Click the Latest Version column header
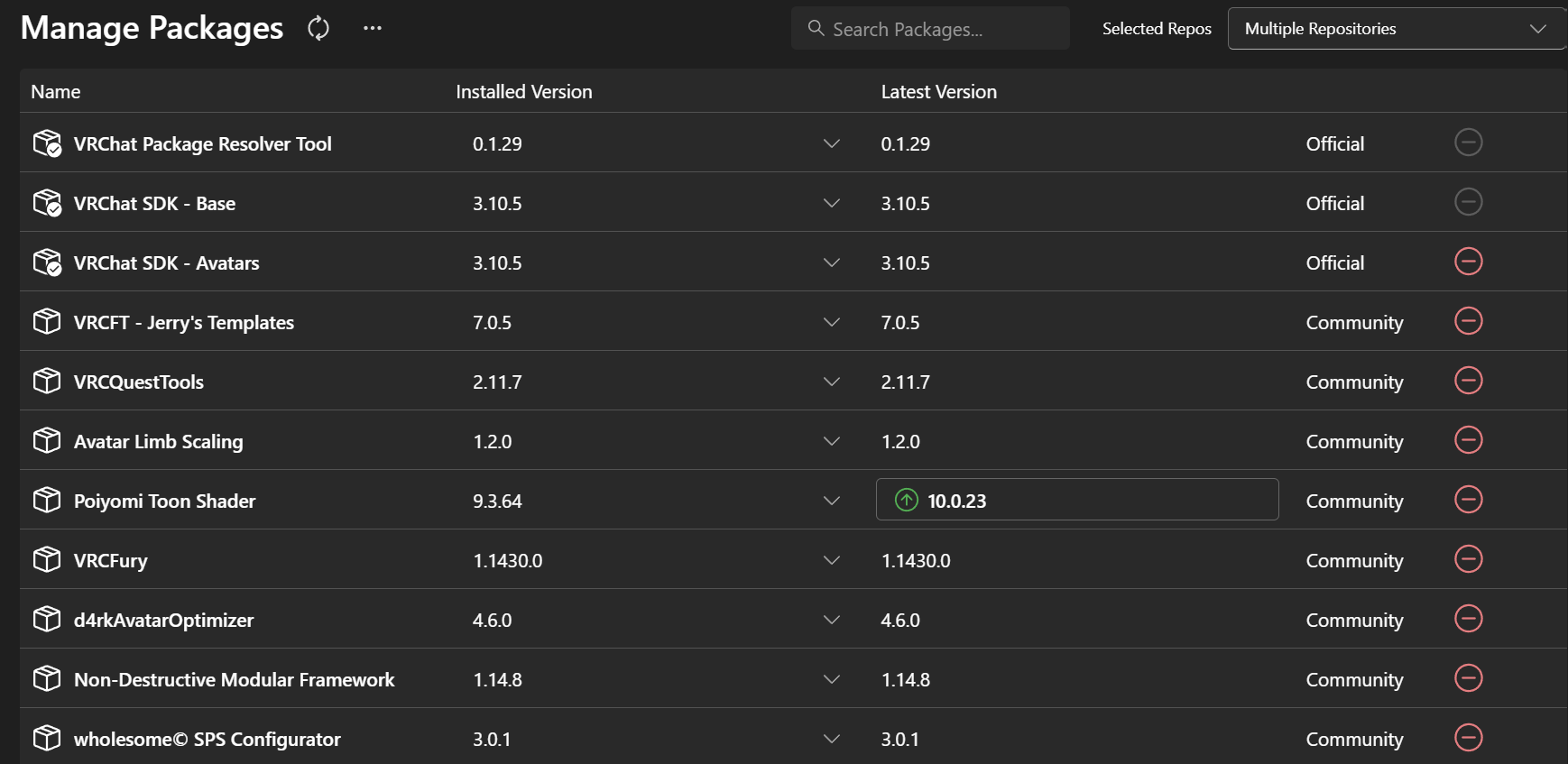This screenshot has height=764, width=1568. click(x=939, y=92)
